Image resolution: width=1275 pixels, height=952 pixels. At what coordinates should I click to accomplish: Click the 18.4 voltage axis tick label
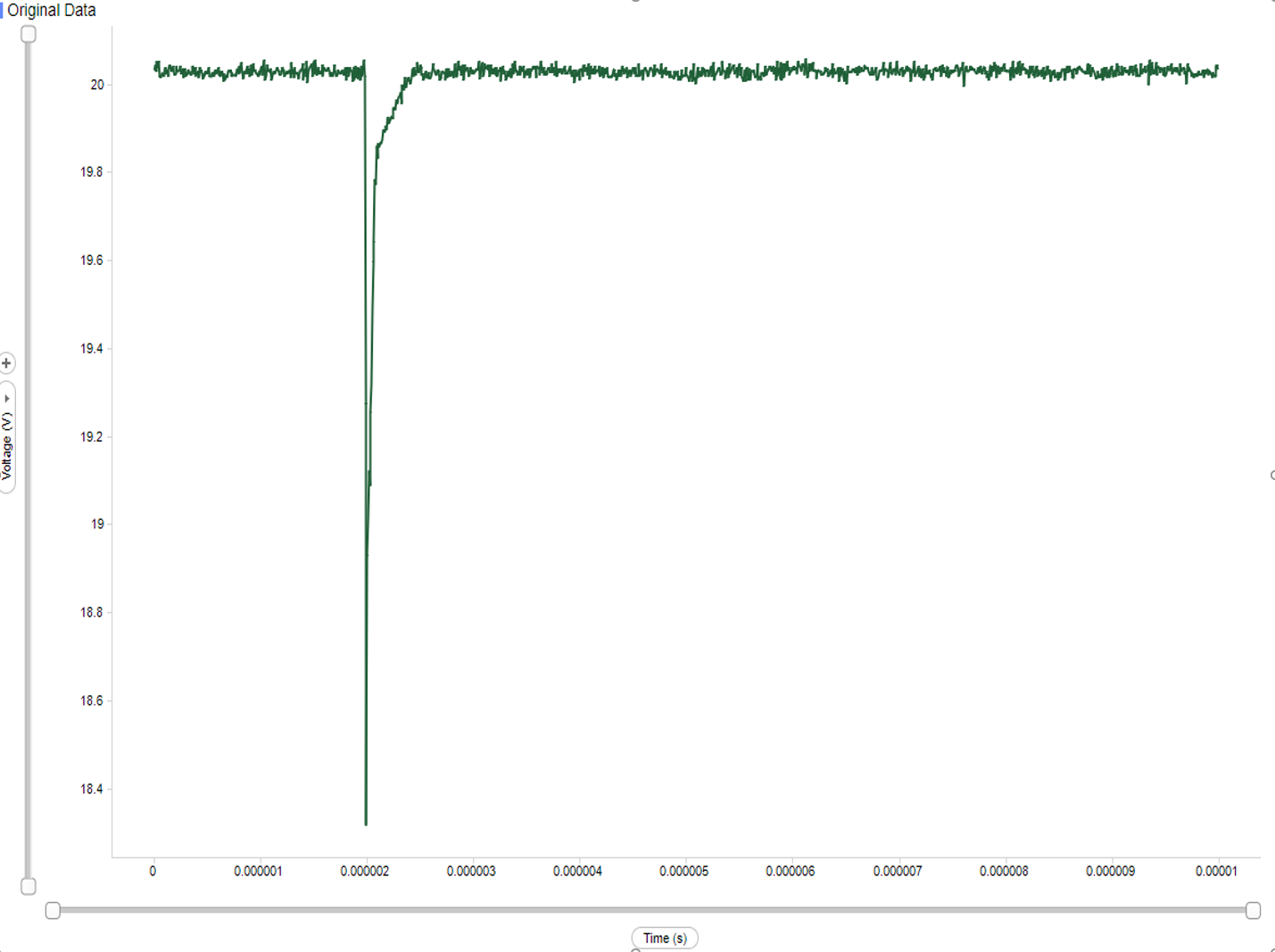pos(92,789)
